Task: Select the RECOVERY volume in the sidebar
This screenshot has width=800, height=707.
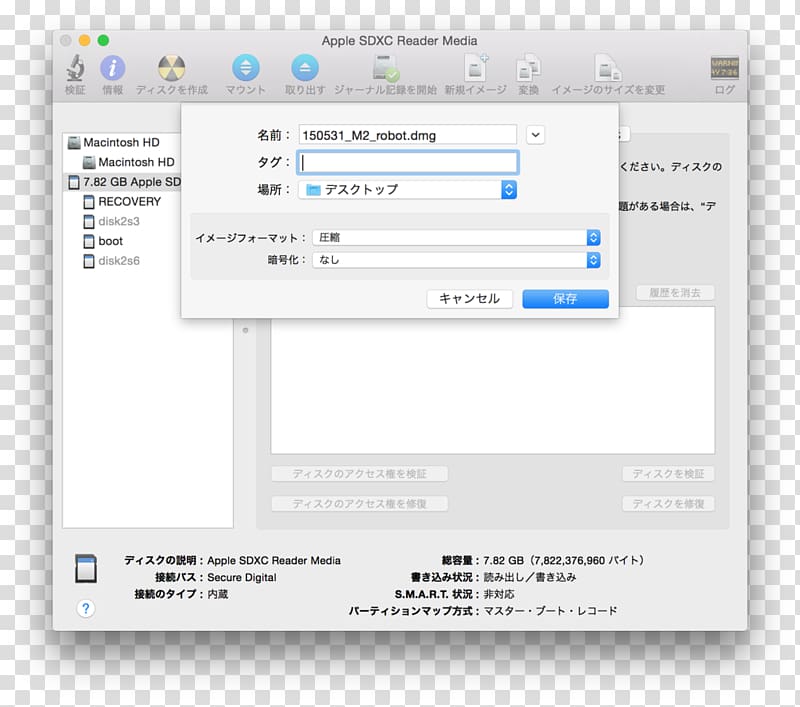Action: [x=125, y=201]
